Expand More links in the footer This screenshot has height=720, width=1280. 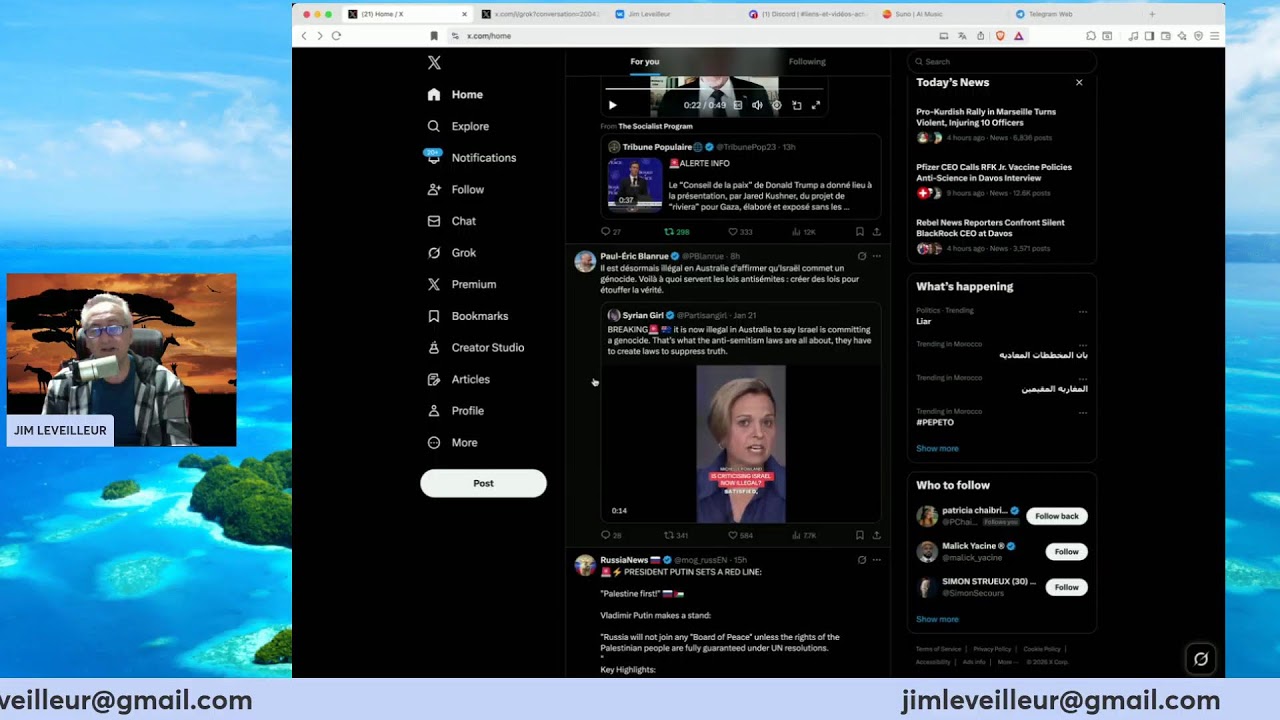point(1006,662)
